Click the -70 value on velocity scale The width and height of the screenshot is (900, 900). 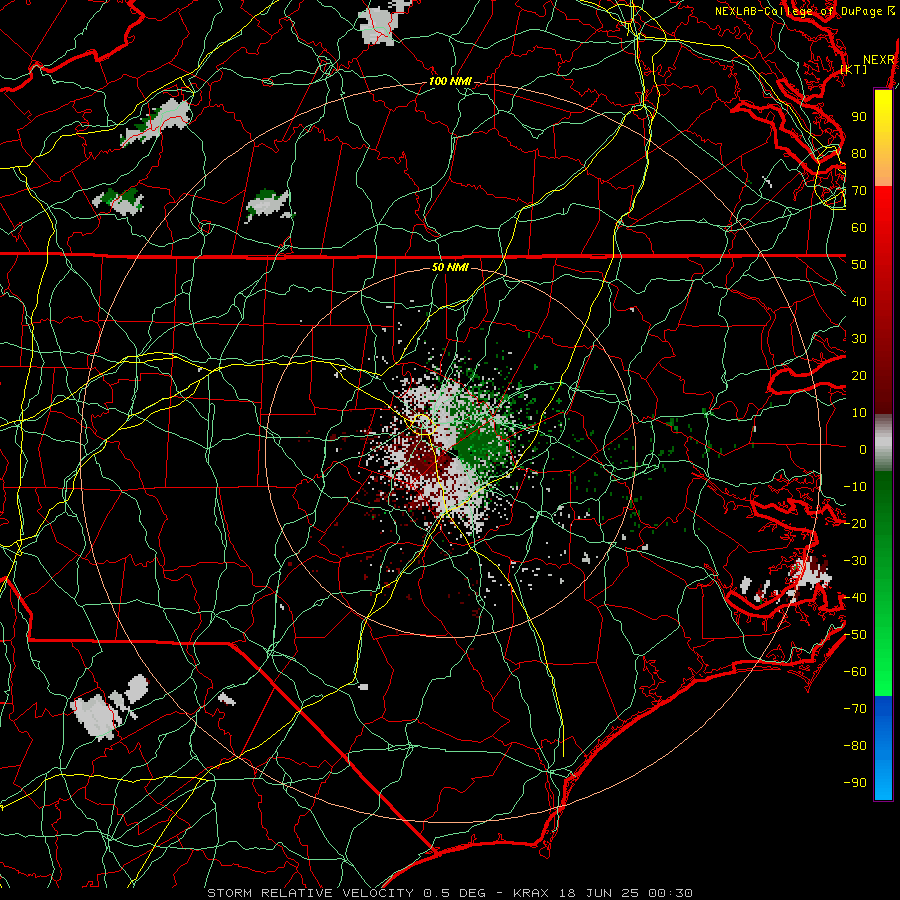[855, 709]
